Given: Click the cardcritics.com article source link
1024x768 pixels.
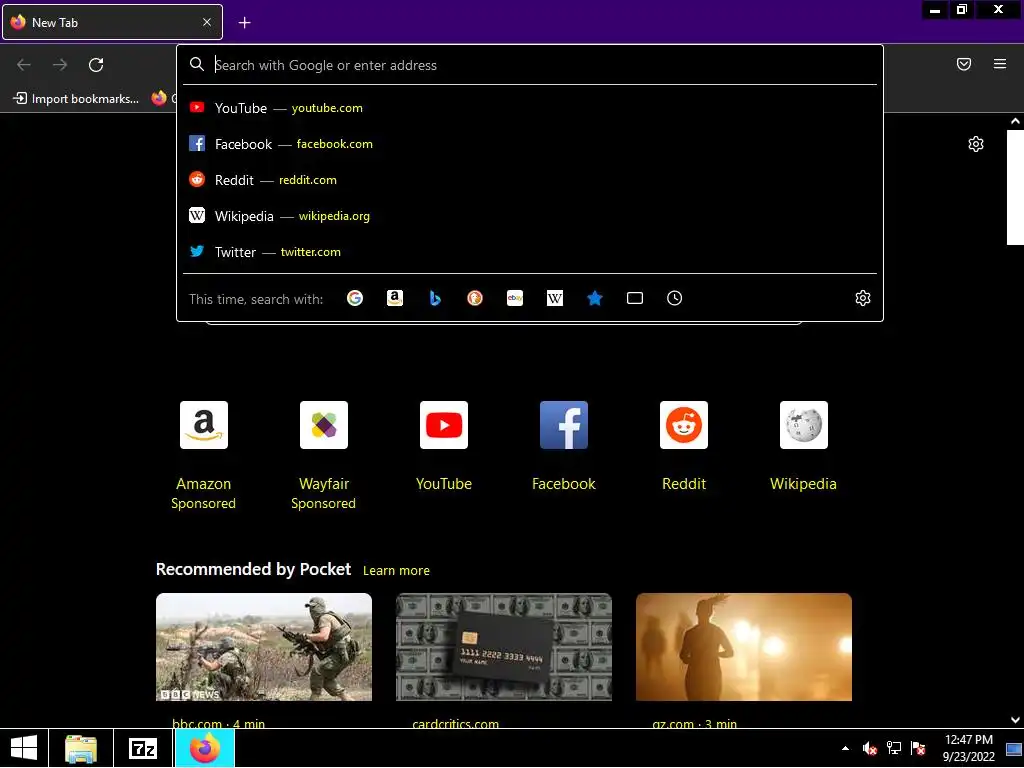Looking at the screenshot, I should 455,723.
